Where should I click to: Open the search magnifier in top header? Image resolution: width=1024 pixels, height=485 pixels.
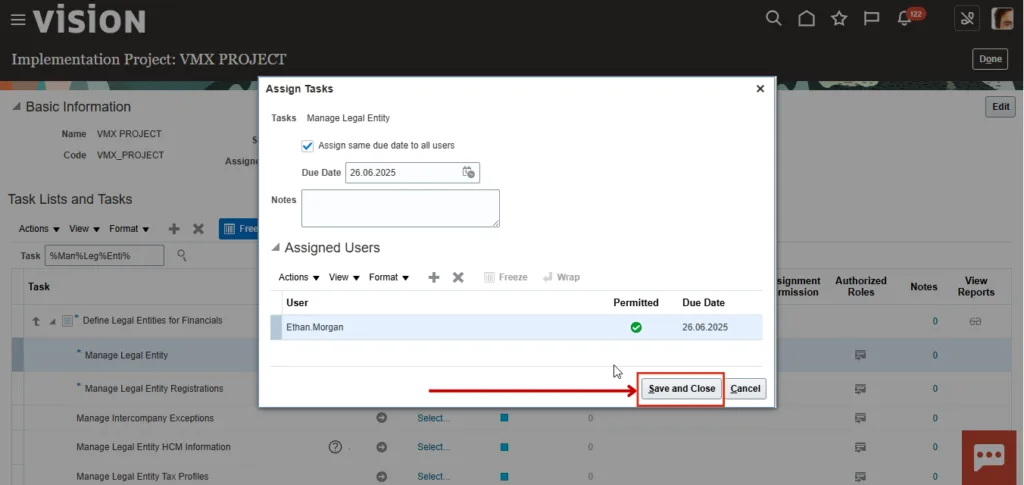[x=773, y=18]
